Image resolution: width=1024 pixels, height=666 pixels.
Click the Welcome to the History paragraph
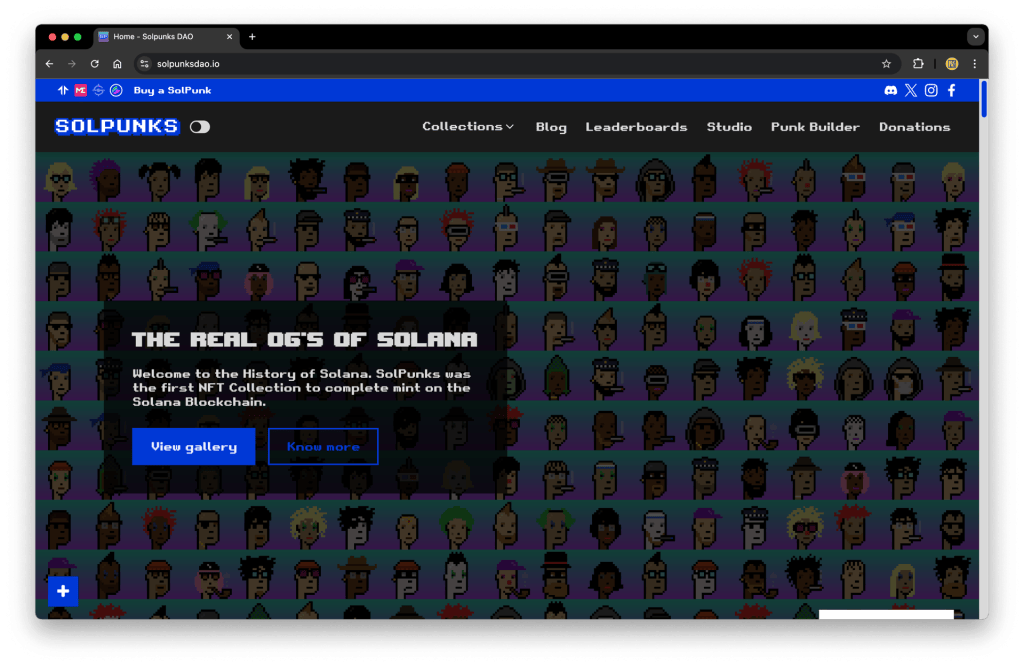pos(302,388)
